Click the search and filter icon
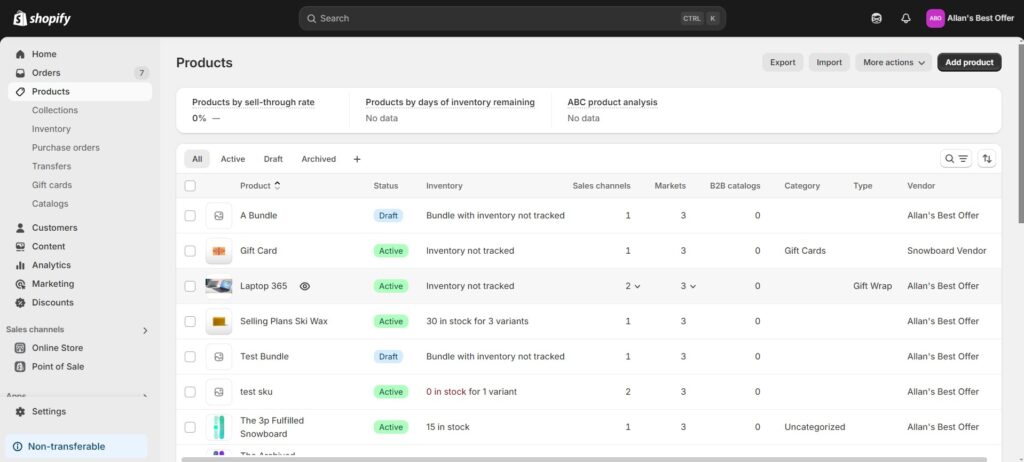The height and width of the screenshot is (462, 1024). pos(956,159)
